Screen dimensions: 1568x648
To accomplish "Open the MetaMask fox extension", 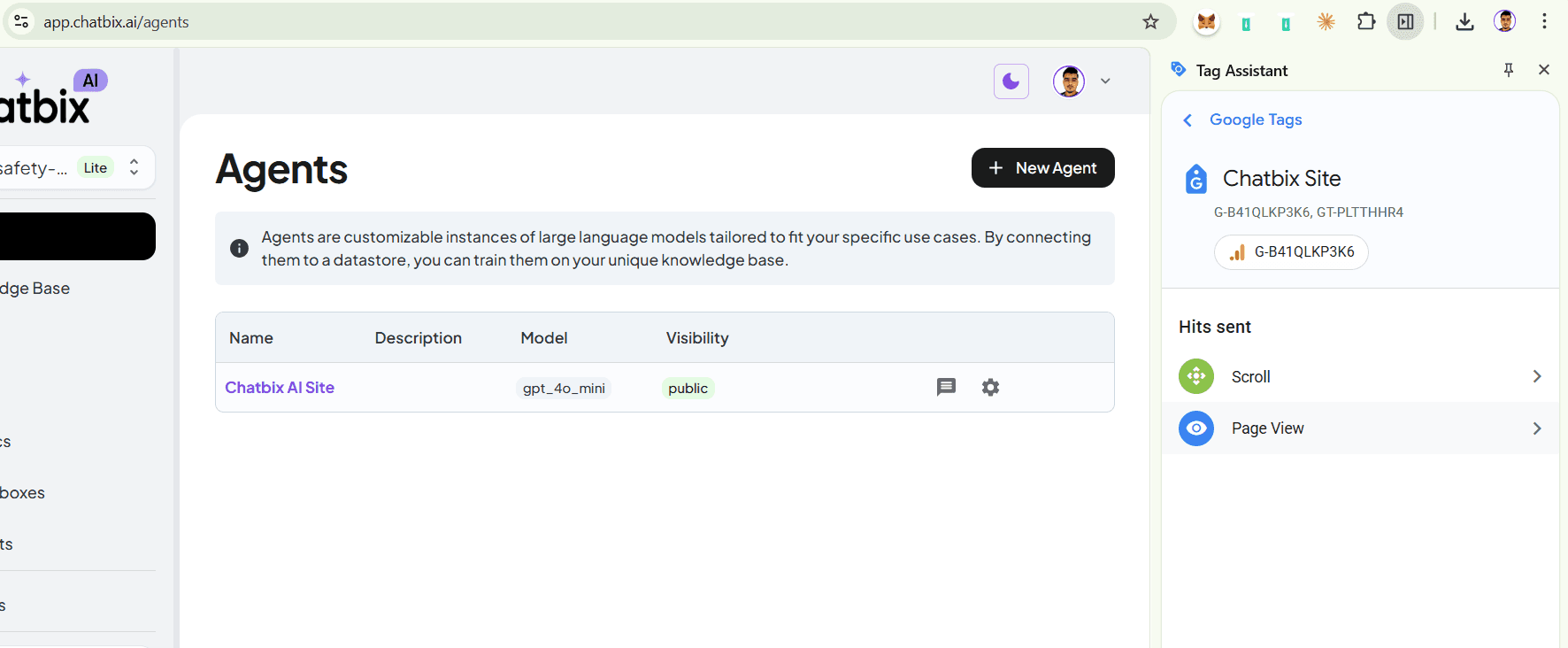I will tap(1206, 21).
